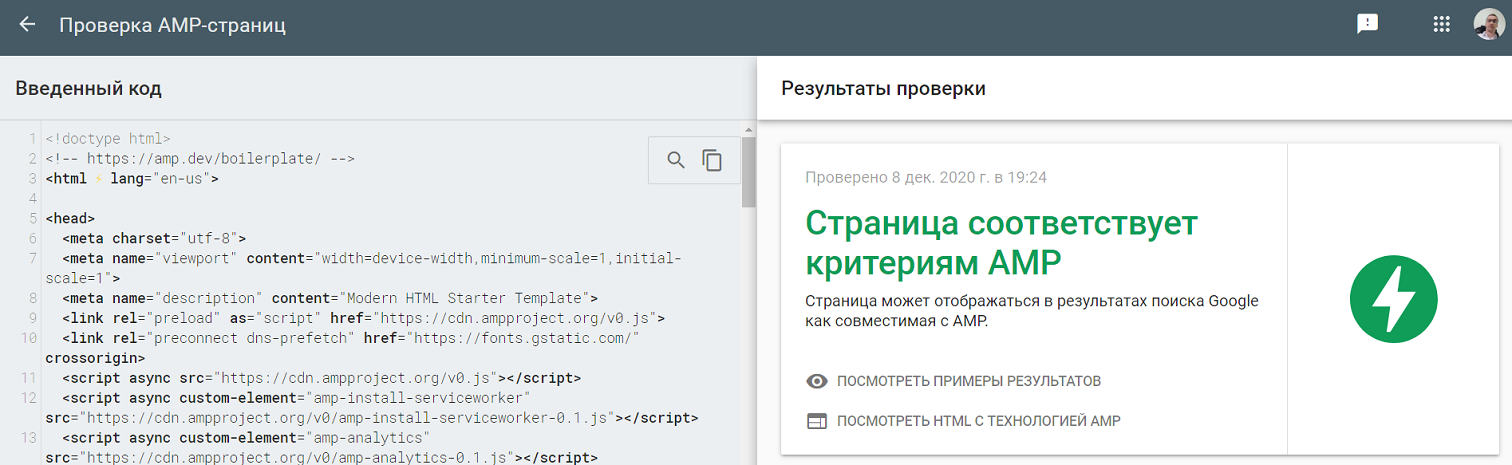Viewport: 1512px width, 465px height.
Task: Go back using the arrow icon
Action: (x=27, y=25)
